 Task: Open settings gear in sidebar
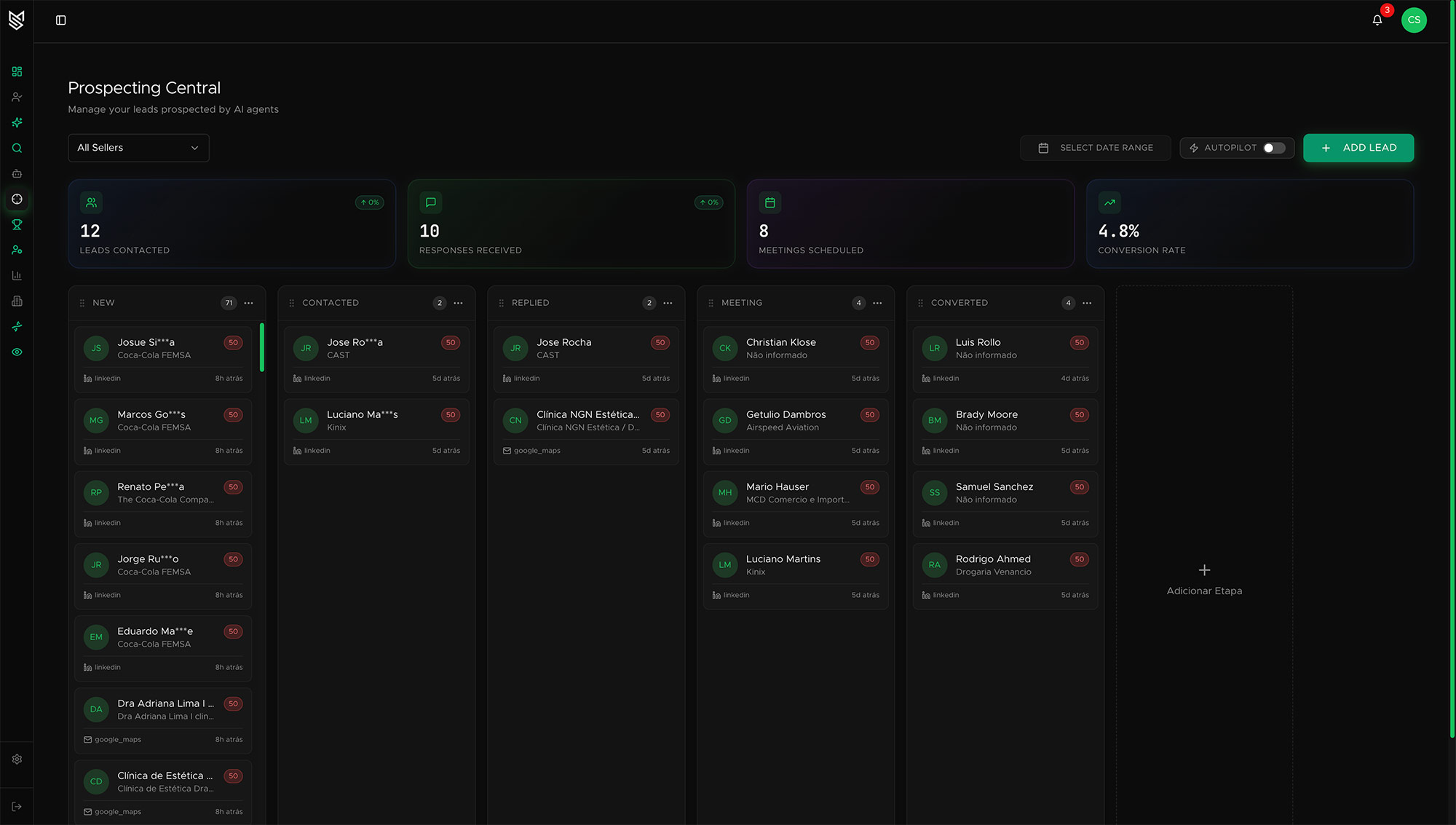(x=17, y=759)
